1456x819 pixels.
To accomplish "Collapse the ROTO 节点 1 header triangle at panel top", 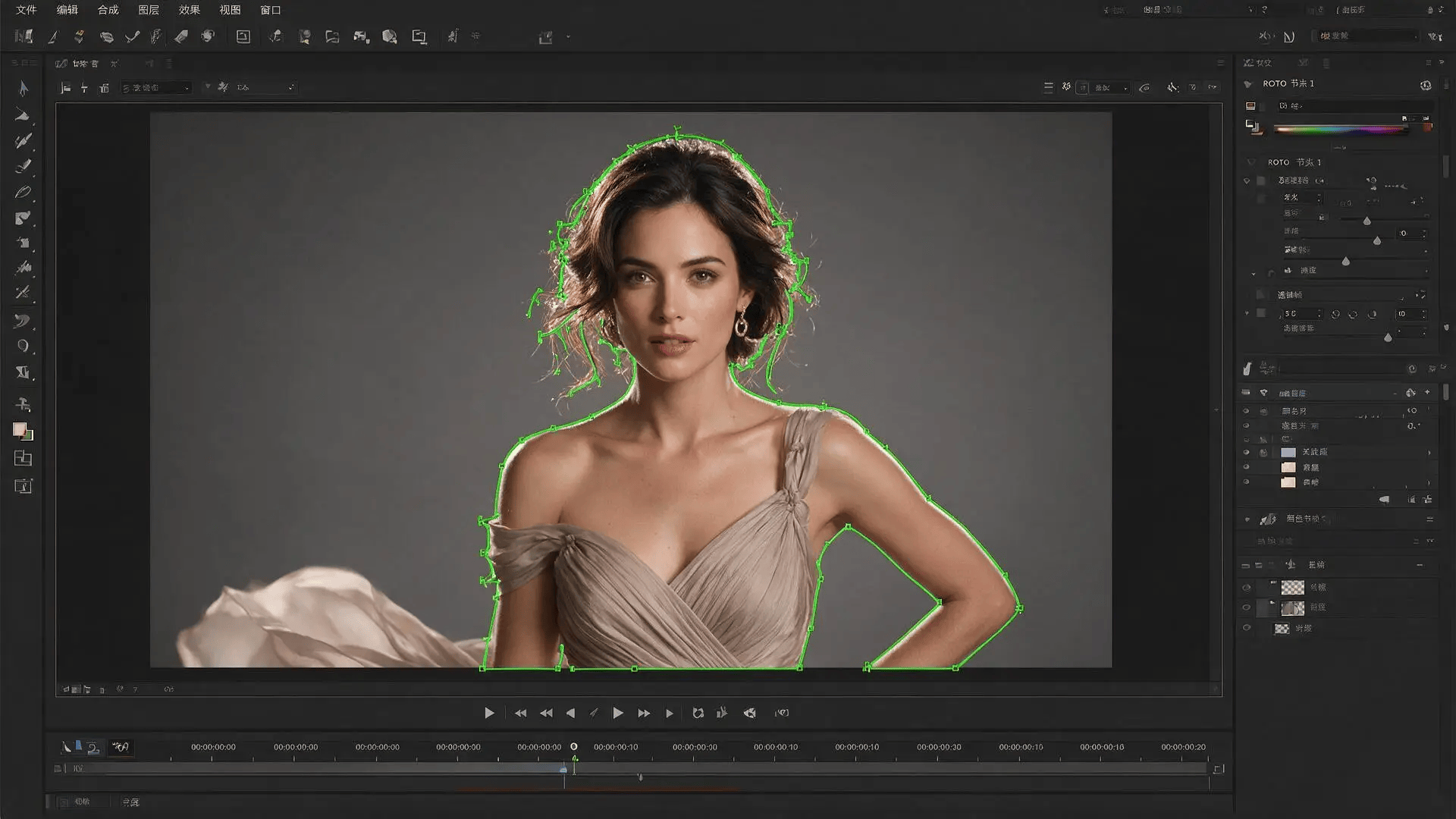I will coord(1248,84).
